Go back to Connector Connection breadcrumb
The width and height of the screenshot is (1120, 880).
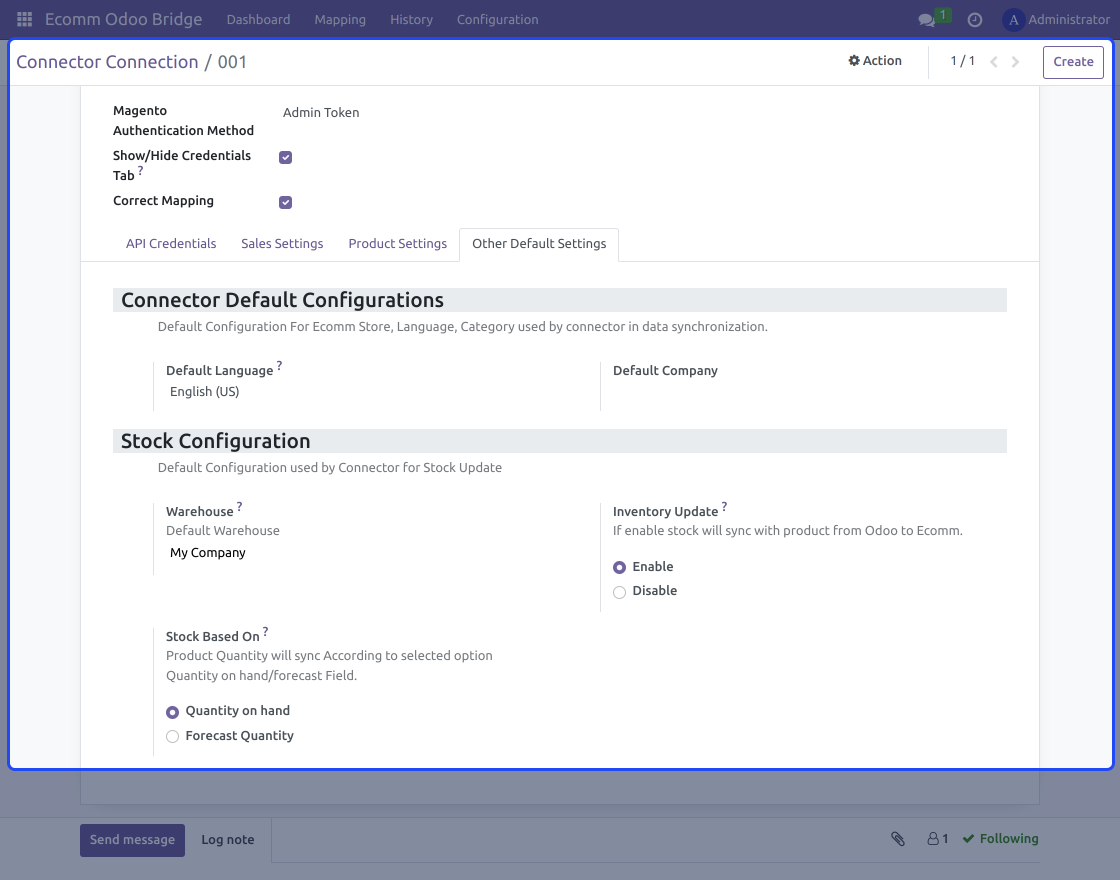tap(107, 62)
